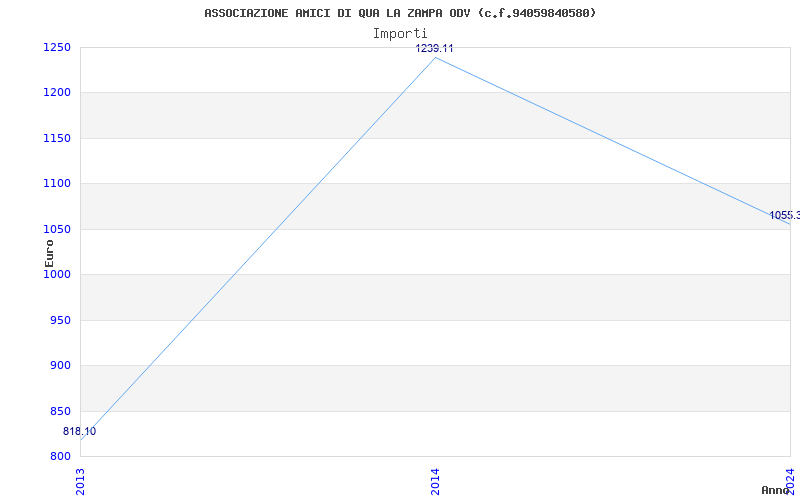Click the 1150 y-axis tick label
The image size is (800, 500).
click(x=57, y=138)
